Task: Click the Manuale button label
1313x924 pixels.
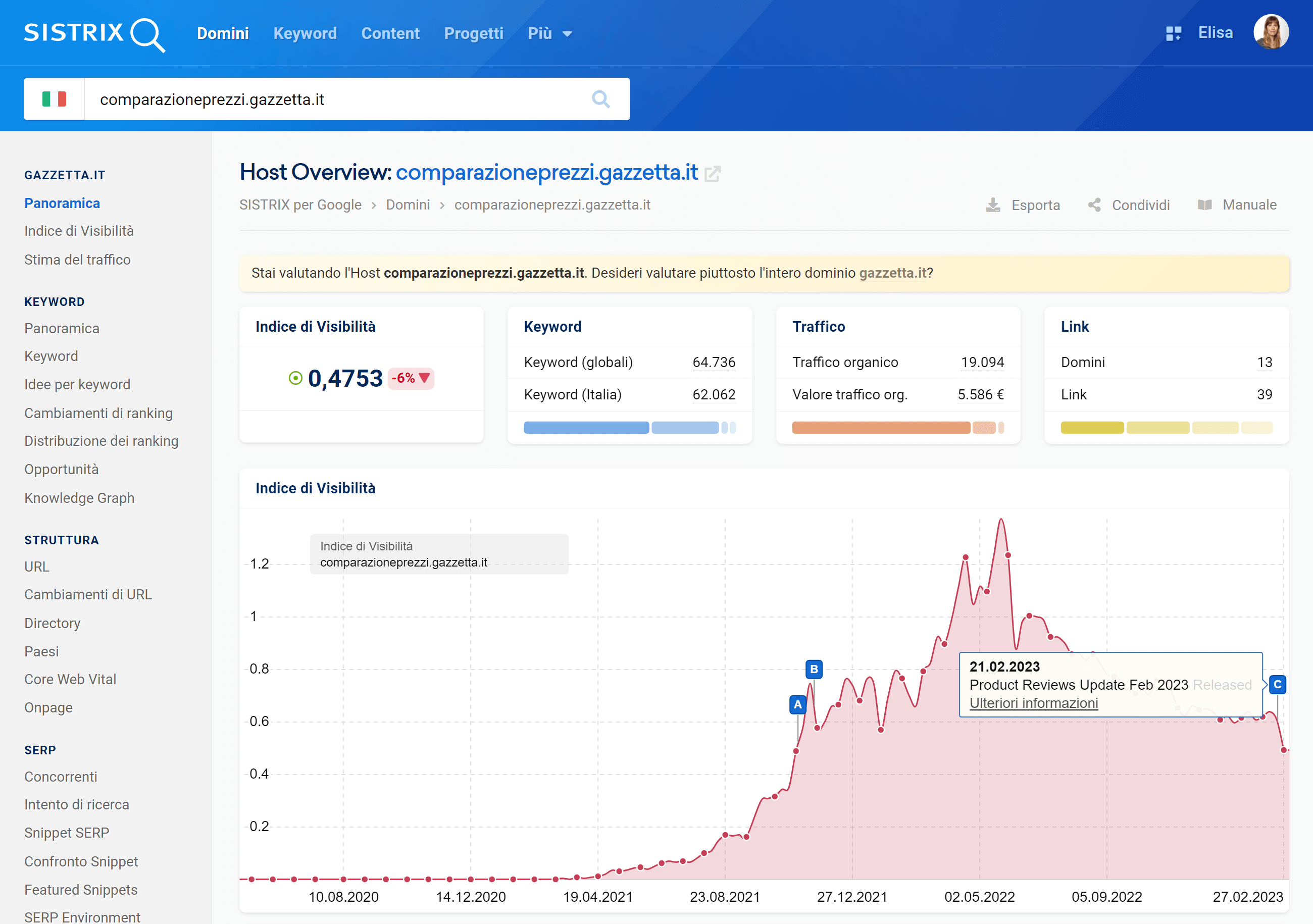Action: click(1249, 206)
